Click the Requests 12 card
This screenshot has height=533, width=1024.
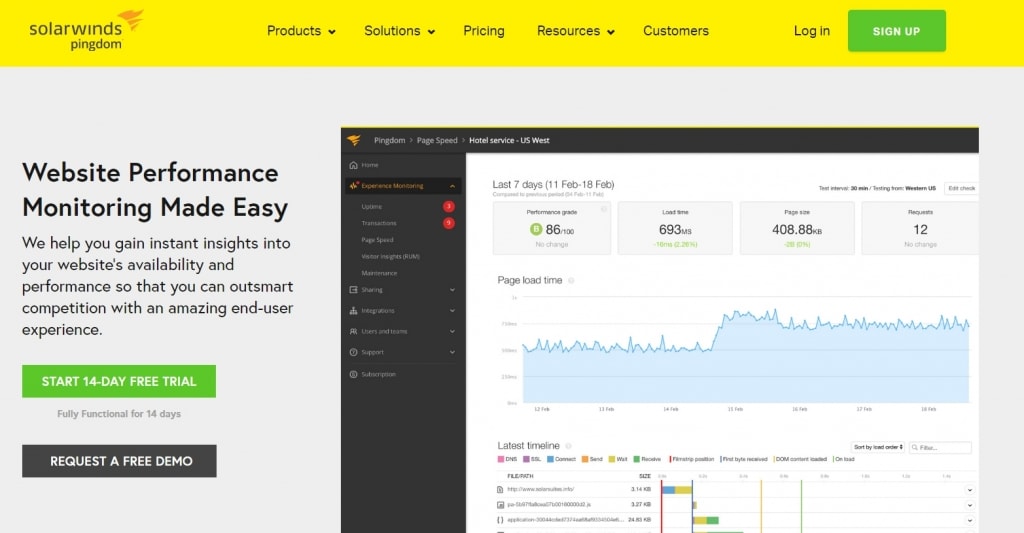(x=920, y=228)
